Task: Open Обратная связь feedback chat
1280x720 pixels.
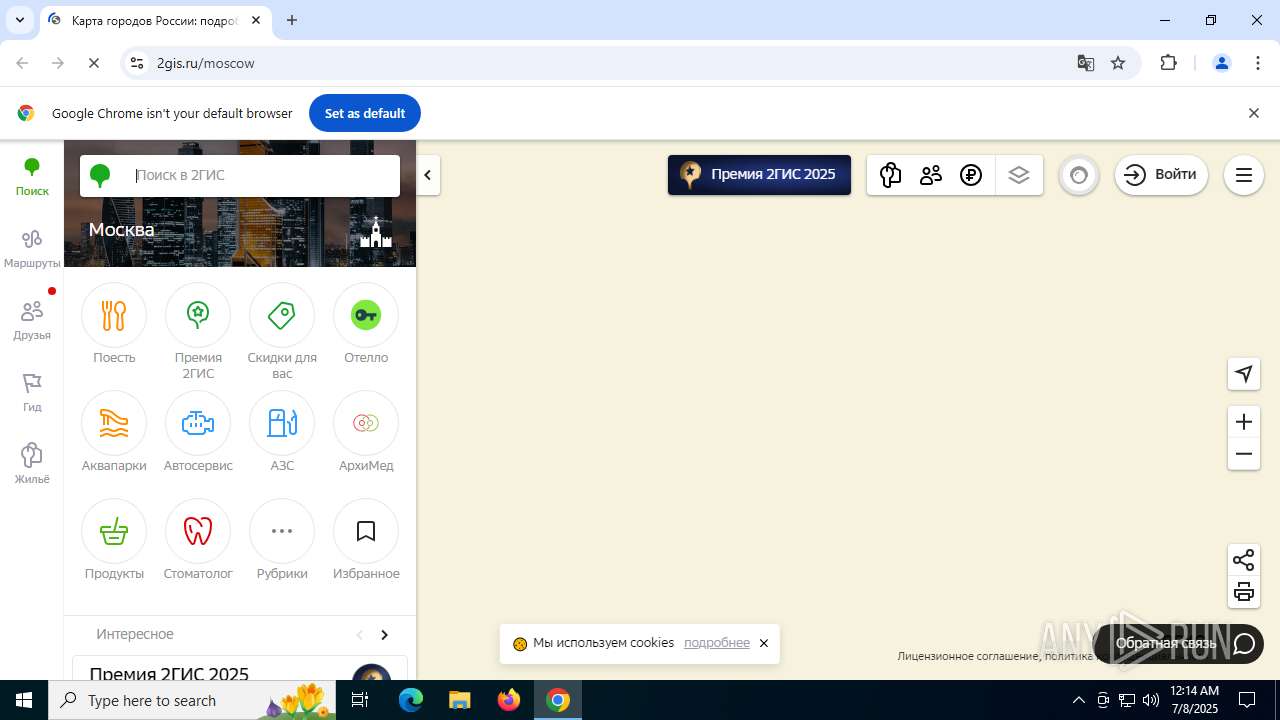Action: (1179, 644)
